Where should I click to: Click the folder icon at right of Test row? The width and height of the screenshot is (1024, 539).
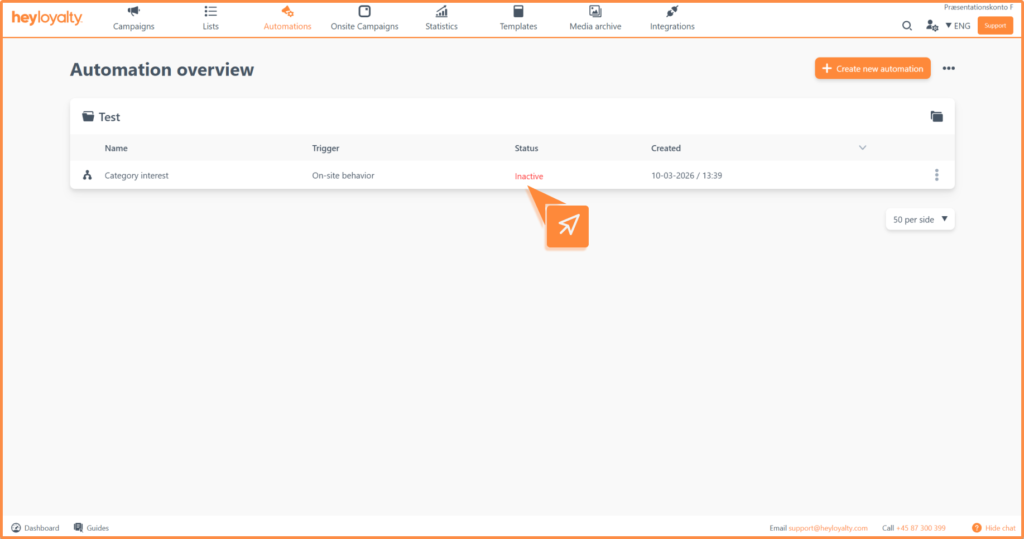(936, 117)
